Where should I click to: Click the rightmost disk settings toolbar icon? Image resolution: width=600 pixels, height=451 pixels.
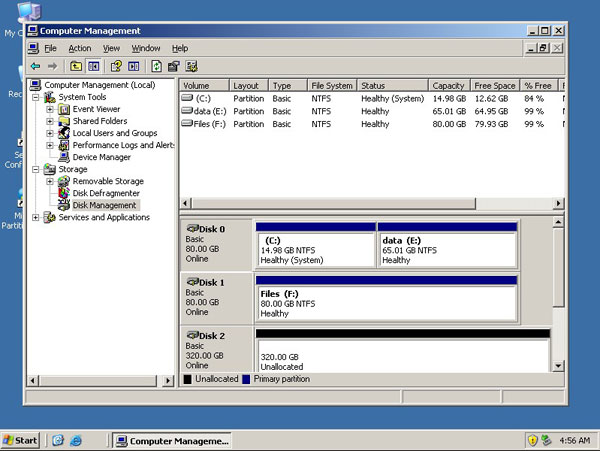point(191,67)
